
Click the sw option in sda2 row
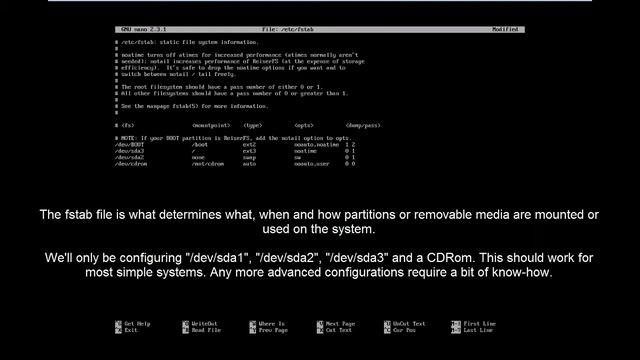[298, 158]
